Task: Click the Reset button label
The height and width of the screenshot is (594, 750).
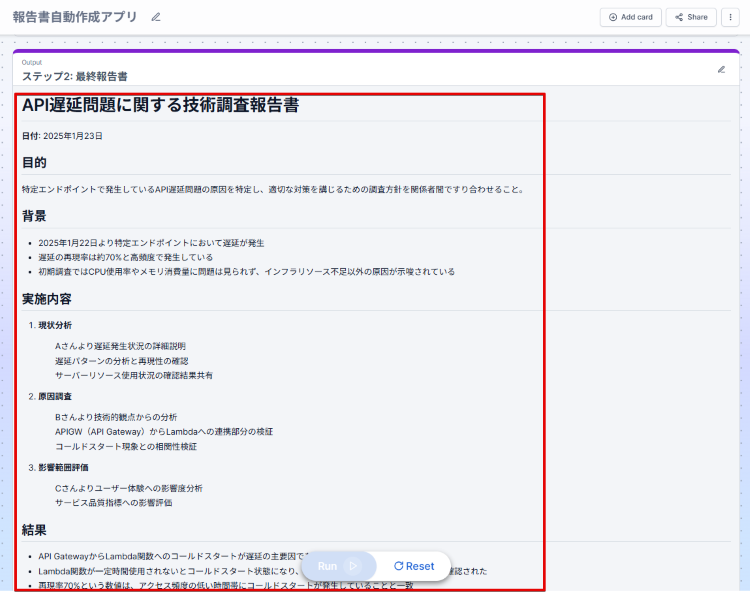Action: click(x=420, y=566)
